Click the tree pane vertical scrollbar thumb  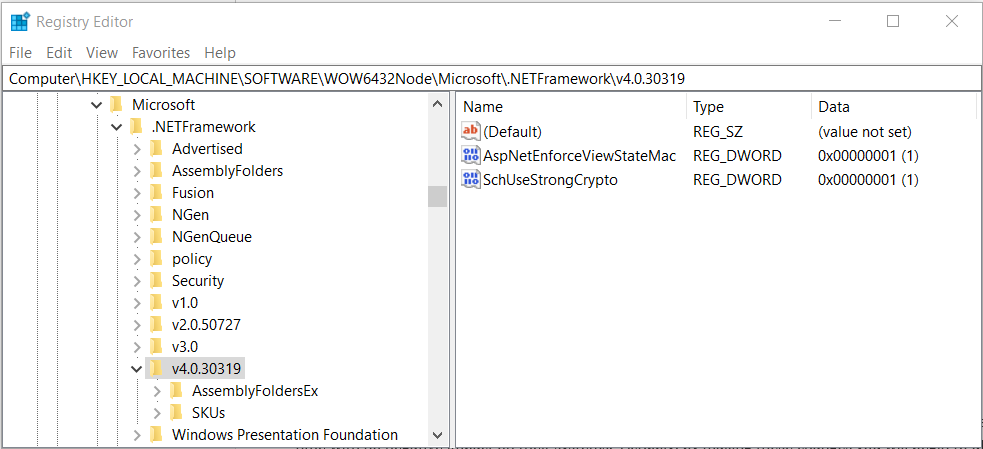437,196
